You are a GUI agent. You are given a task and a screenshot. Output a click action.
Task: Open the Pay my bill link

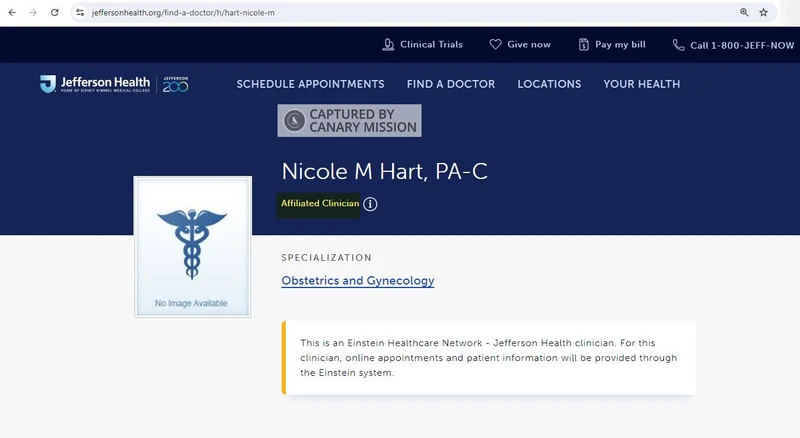click(620, 45)
